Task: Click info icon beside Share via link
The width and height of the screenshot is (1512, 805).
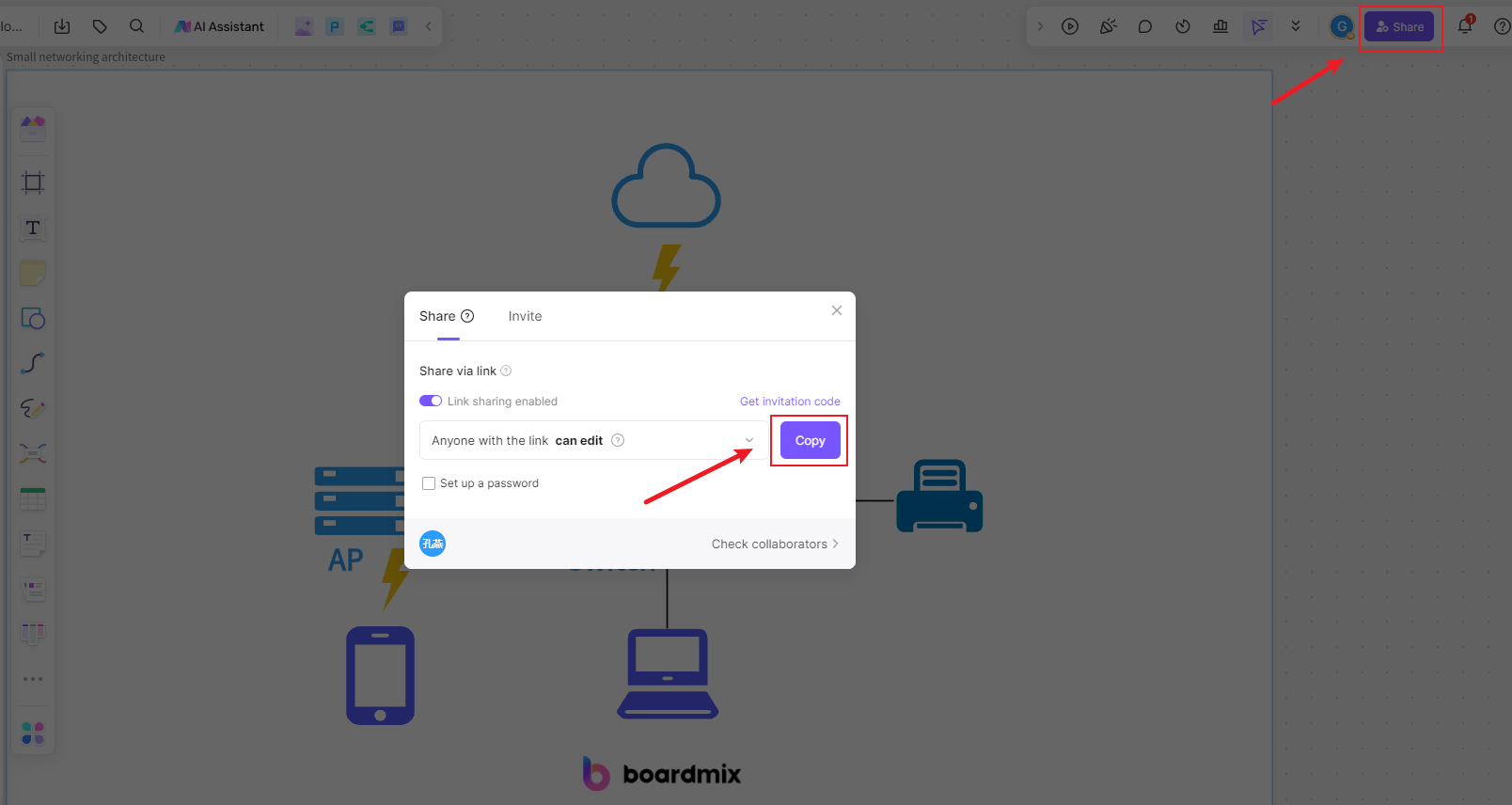Action: 506,371
